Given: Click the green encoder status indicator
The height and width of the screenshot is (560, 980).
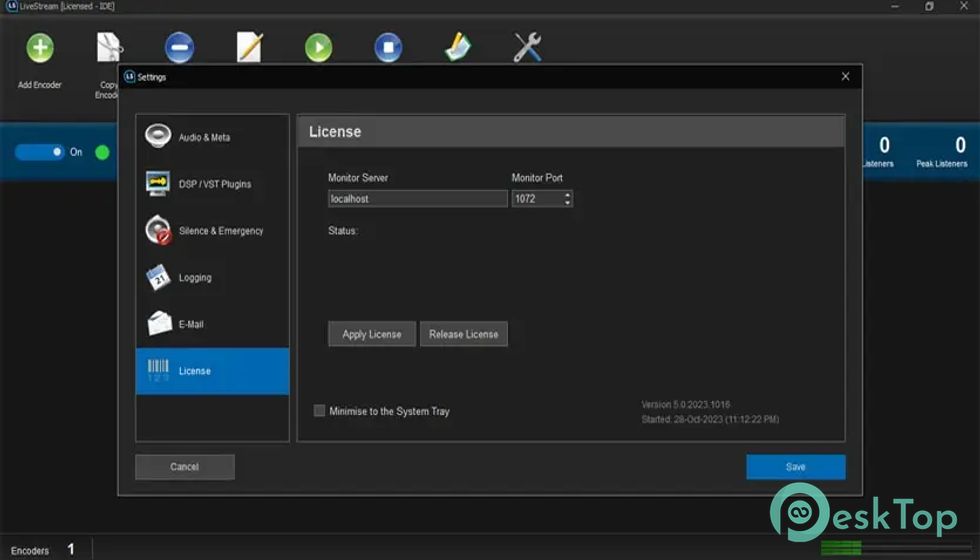Looking at the screenshot, I should [x=102, y=152].
